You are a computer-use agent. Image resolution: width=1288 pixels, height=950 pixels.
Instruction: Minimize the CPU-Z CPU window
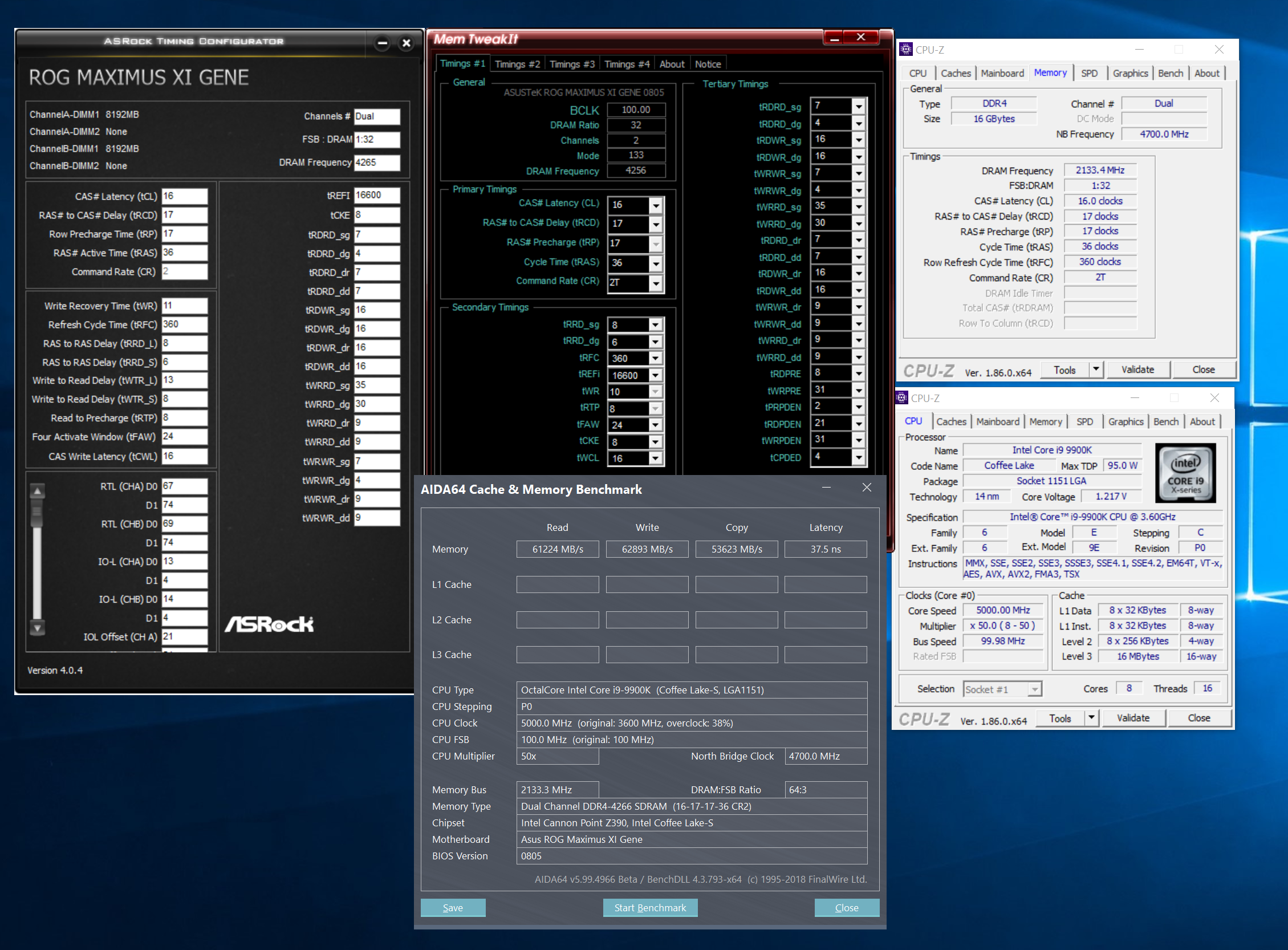tap(1135, 398)
